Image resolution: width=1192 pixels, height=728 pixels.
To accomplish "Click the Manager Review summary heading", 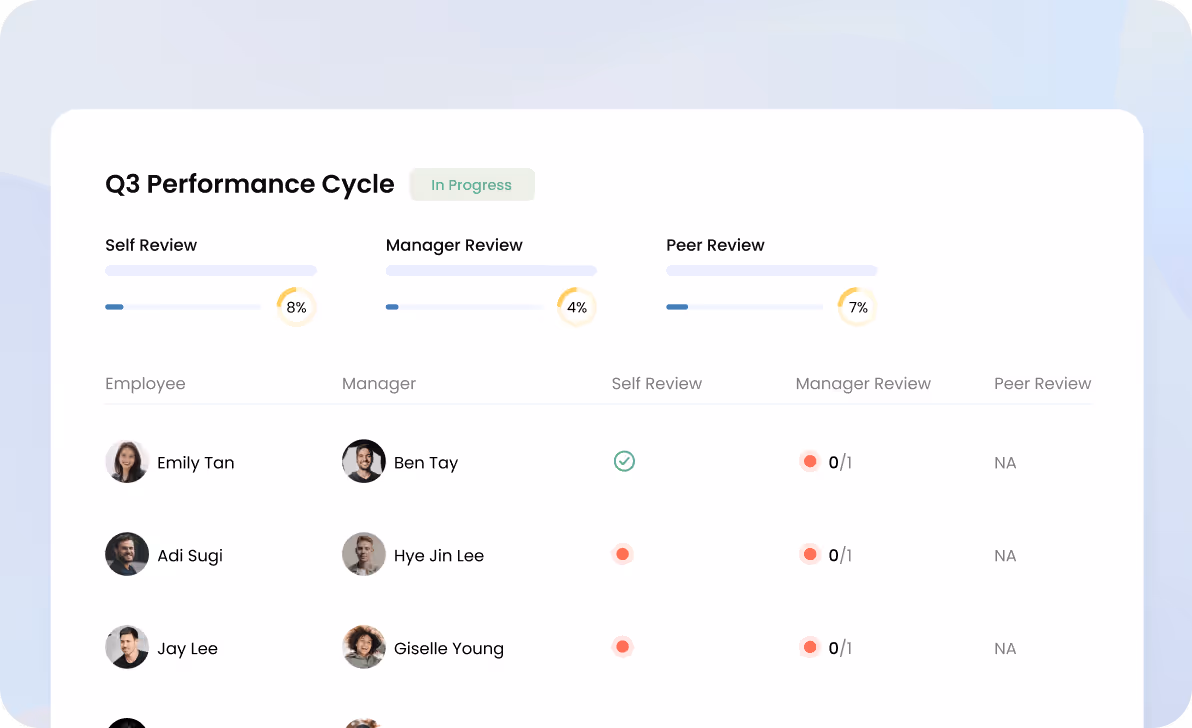I will 454,245.
